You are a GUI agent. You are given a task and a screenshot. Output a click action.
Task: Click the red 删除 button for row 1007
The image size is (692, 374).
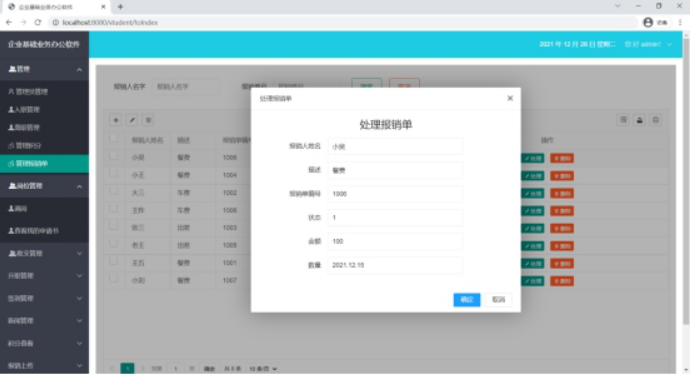562,281
